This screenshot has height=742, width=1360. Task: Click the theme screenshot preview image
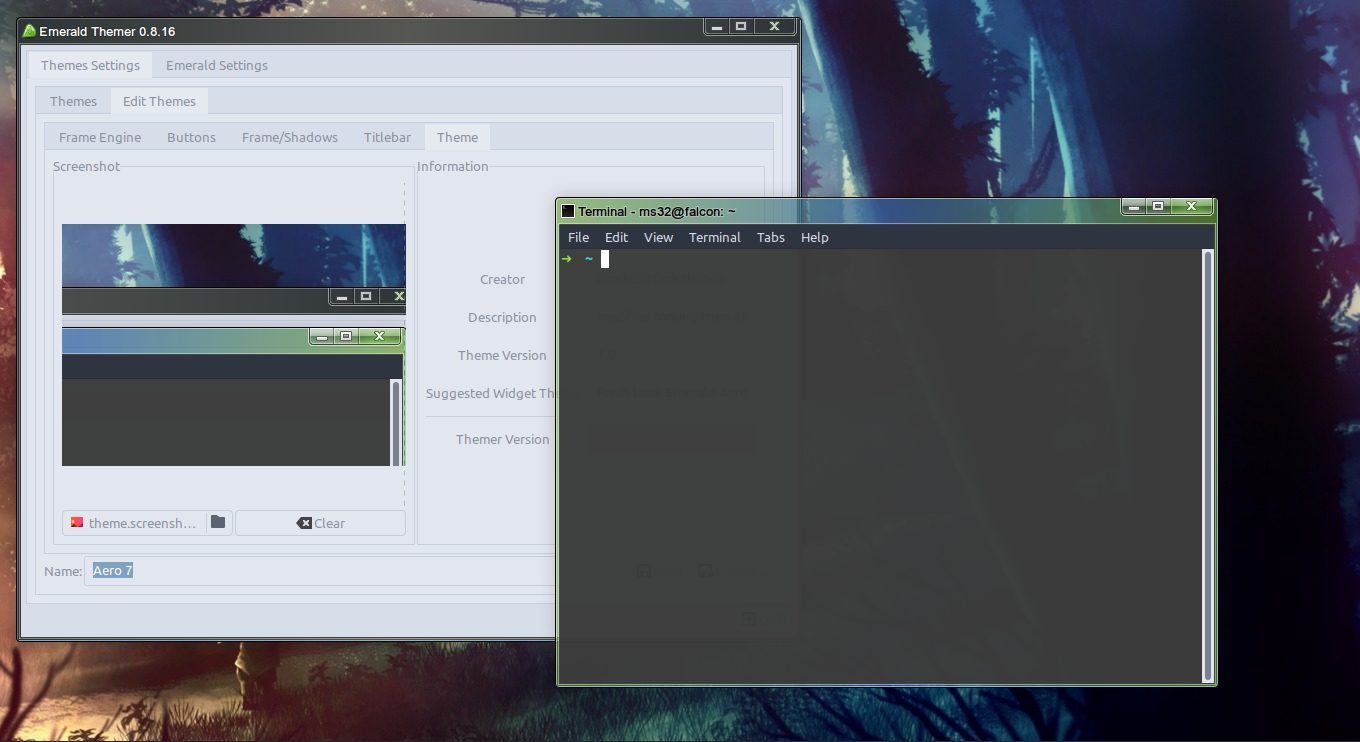coord(233,345)
